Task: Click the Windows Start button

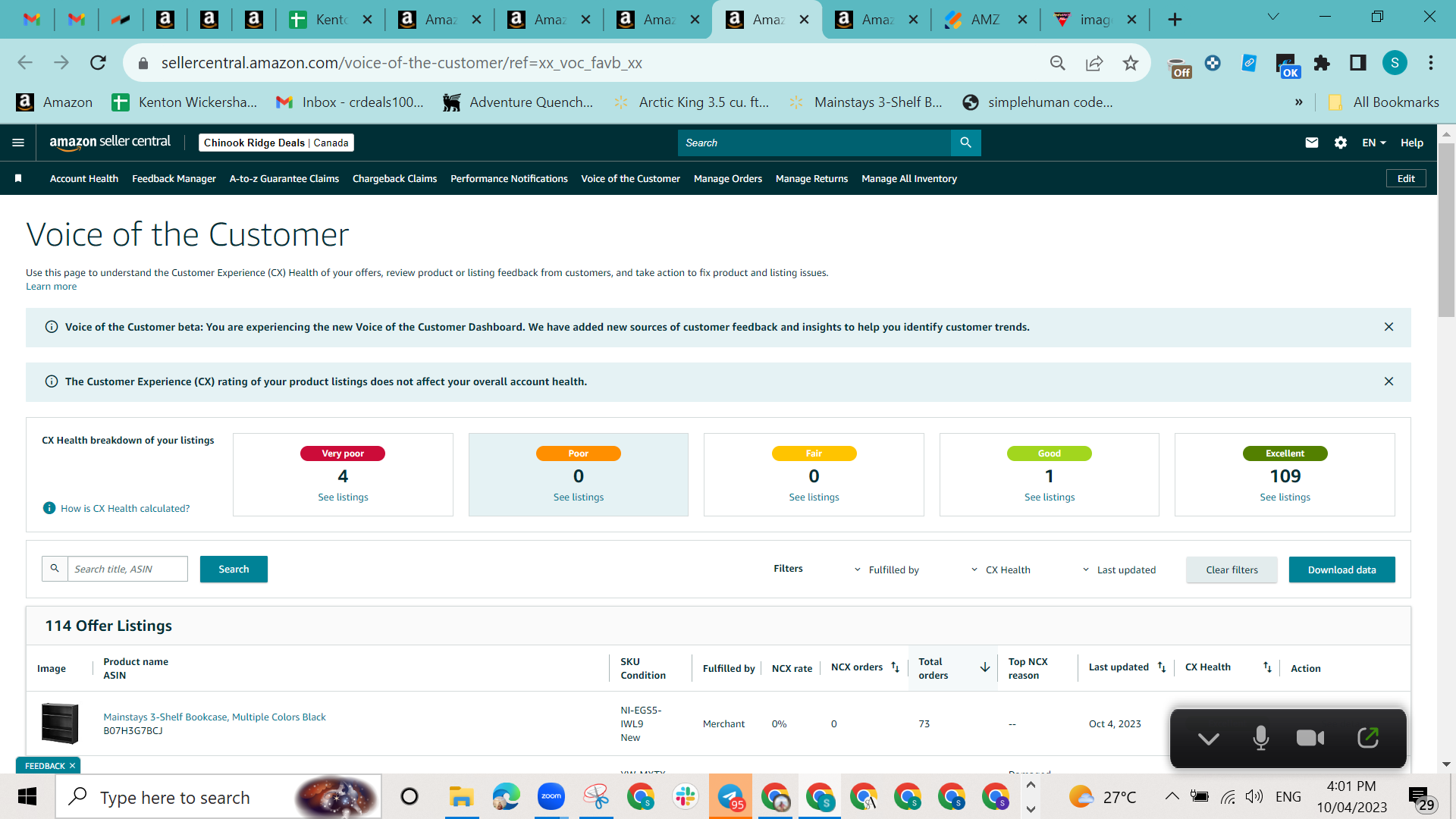Action: click(27, 796)
